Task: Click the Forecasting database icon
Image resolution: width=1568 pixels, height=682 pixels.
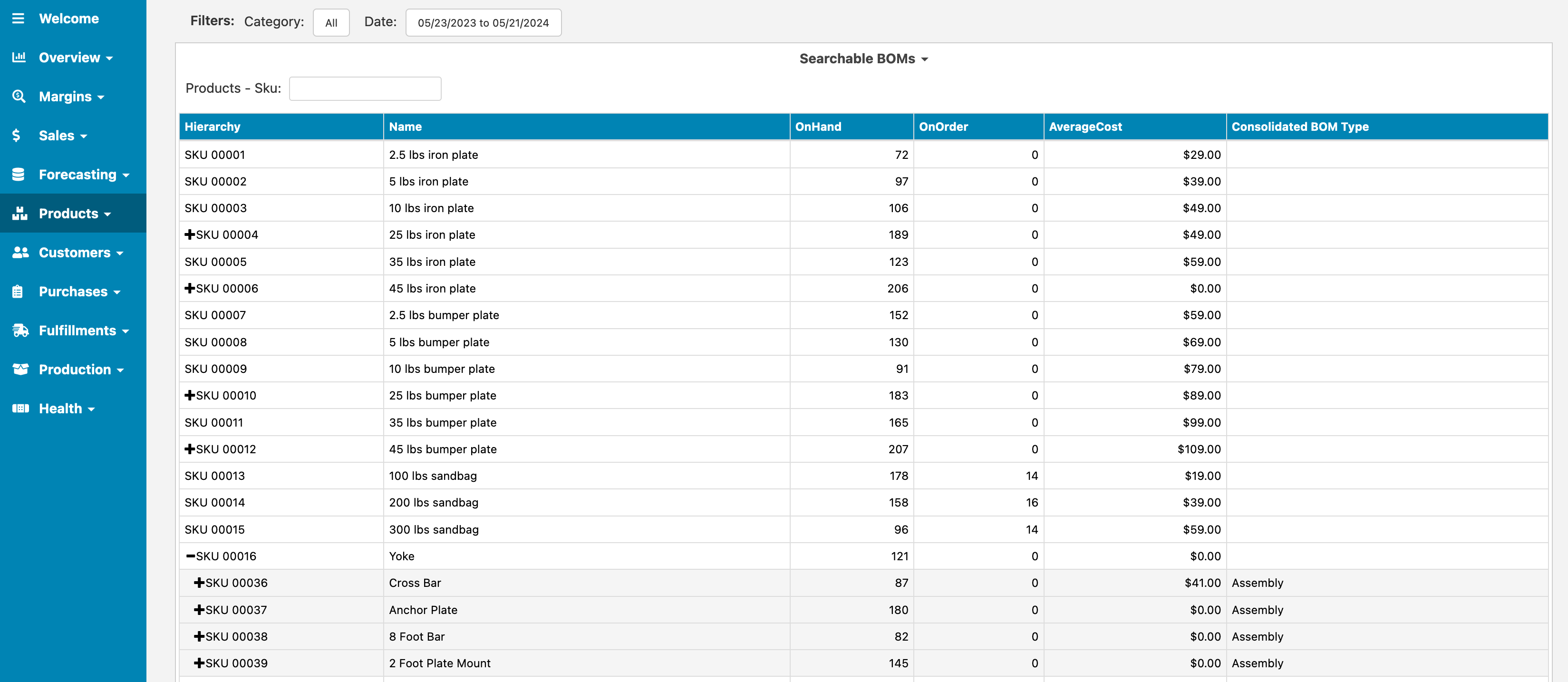Action: pos(18,174)
